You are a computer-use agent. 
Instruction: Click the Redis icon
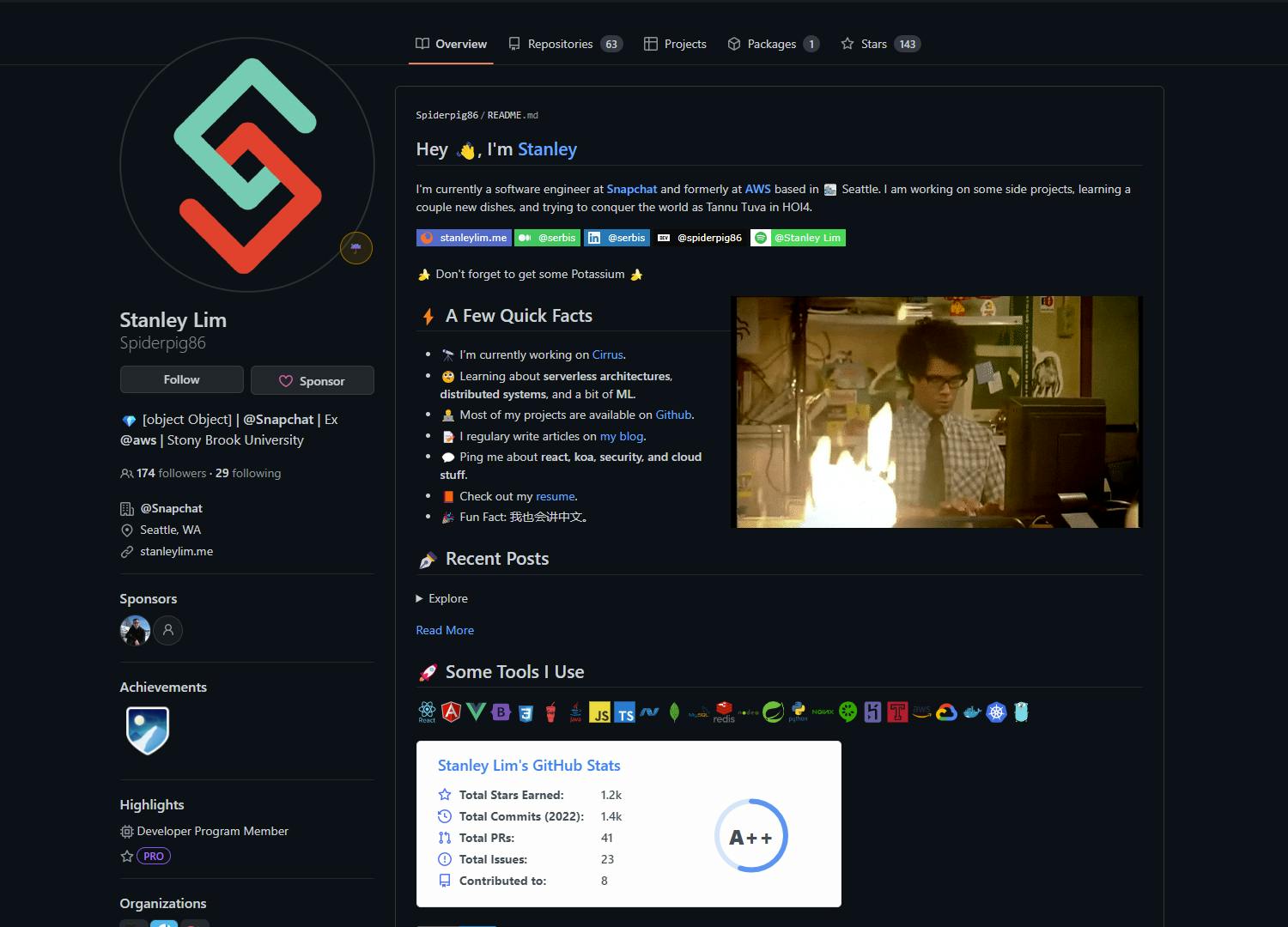pos(724,712)
